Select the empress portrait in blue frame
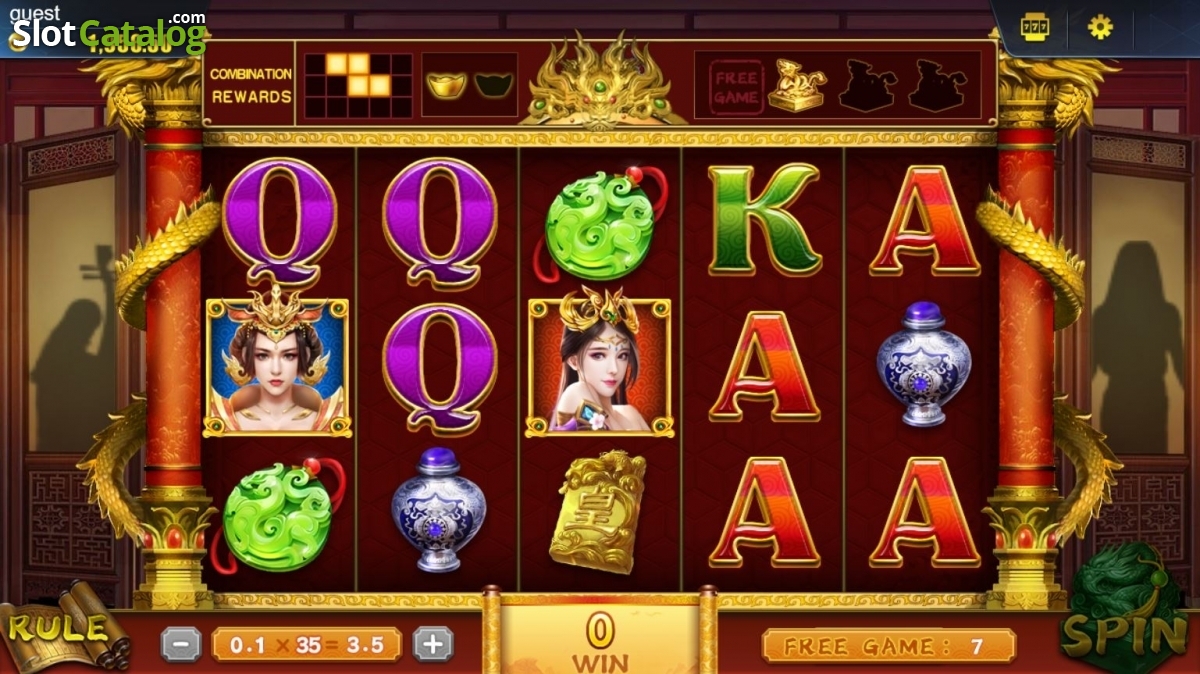 pyautogui.click(x=278, y=364)
